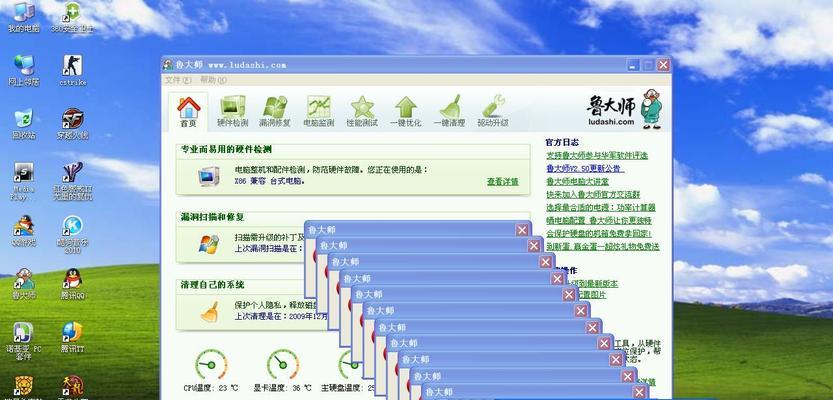Click the 清理自己的系统 heading
This screenshot has height=400, width=833.
[x=212, y=285]
